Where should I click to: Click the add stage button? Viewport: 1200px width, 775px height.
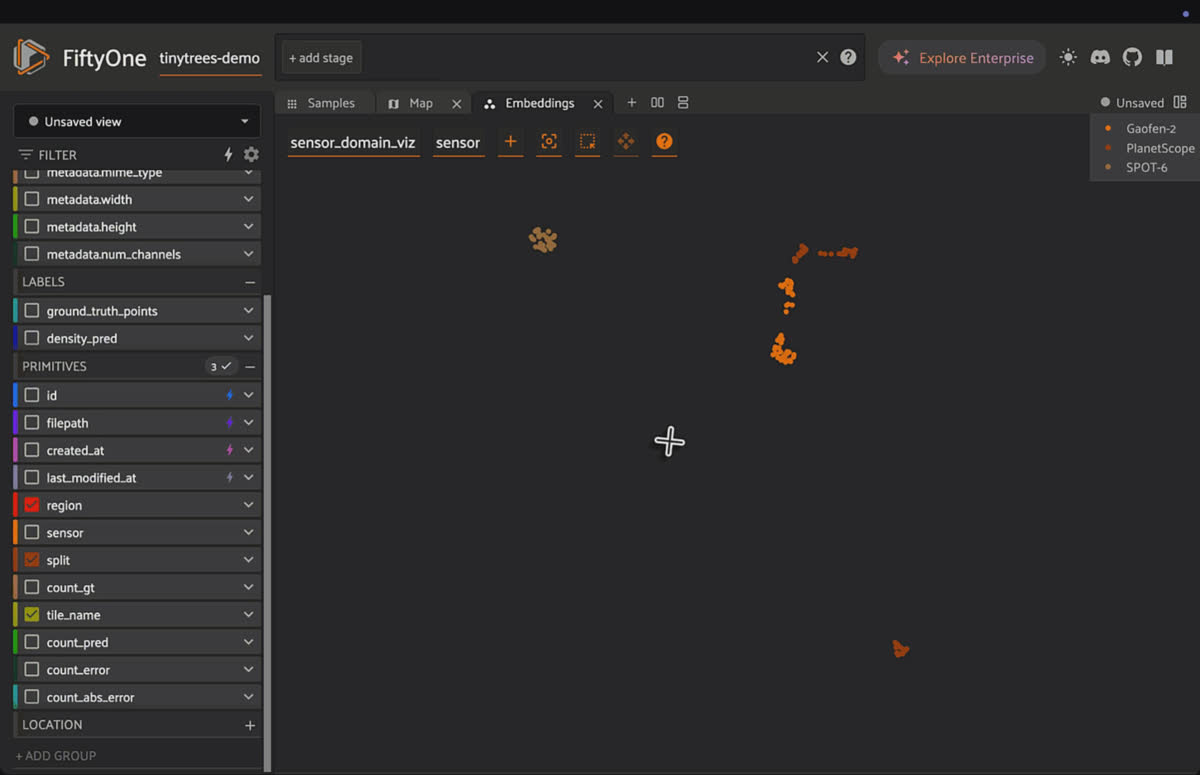[321, 58]
